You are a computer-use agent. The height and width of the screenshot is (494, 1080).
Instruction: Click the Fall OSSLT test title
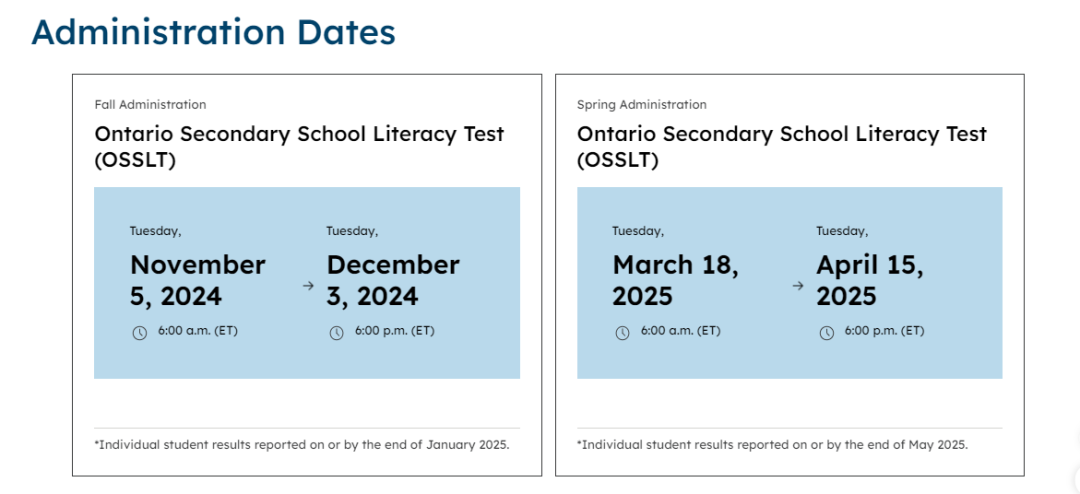299,146
